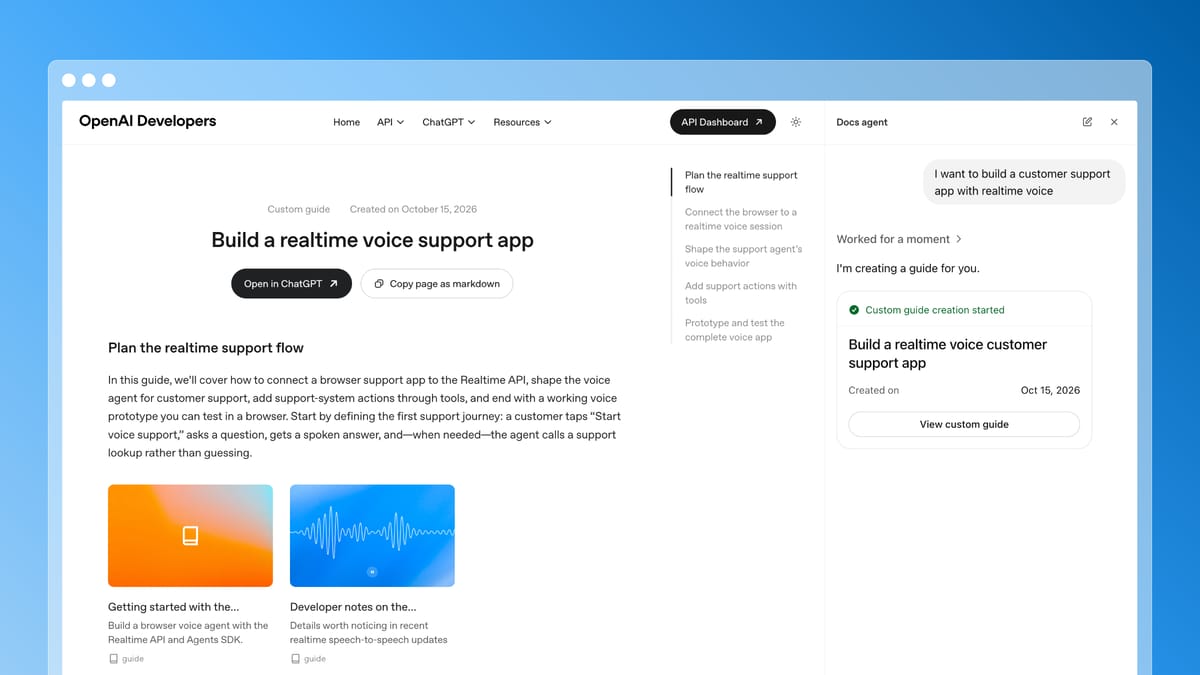Viewport: 1200px width, 675px height.
Task: Jump to Plan the realtime support flow section
Action: tap(741, 182)
